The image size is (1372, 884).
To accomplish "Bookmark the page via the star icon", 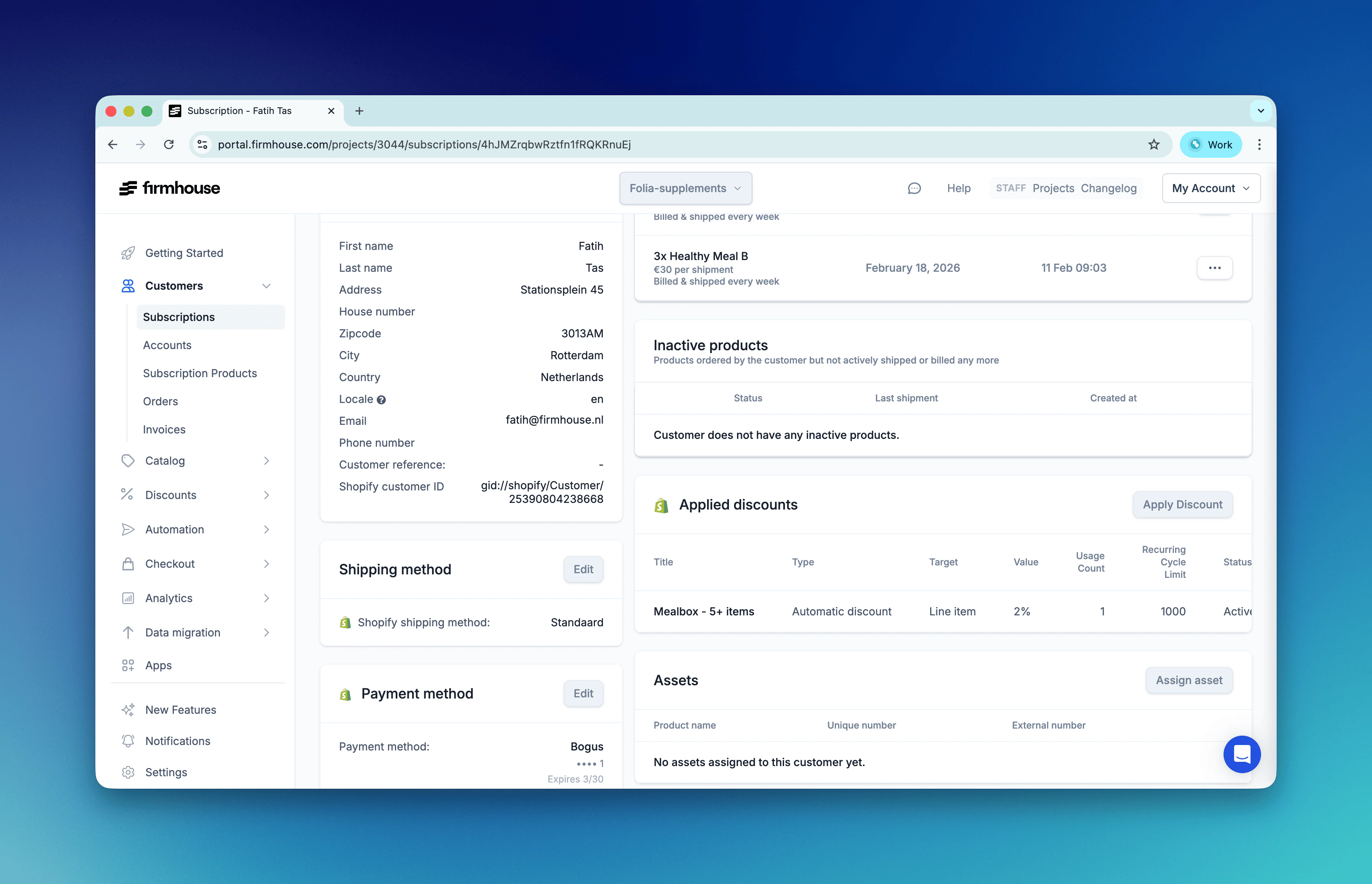I will tap(1154, 144).
